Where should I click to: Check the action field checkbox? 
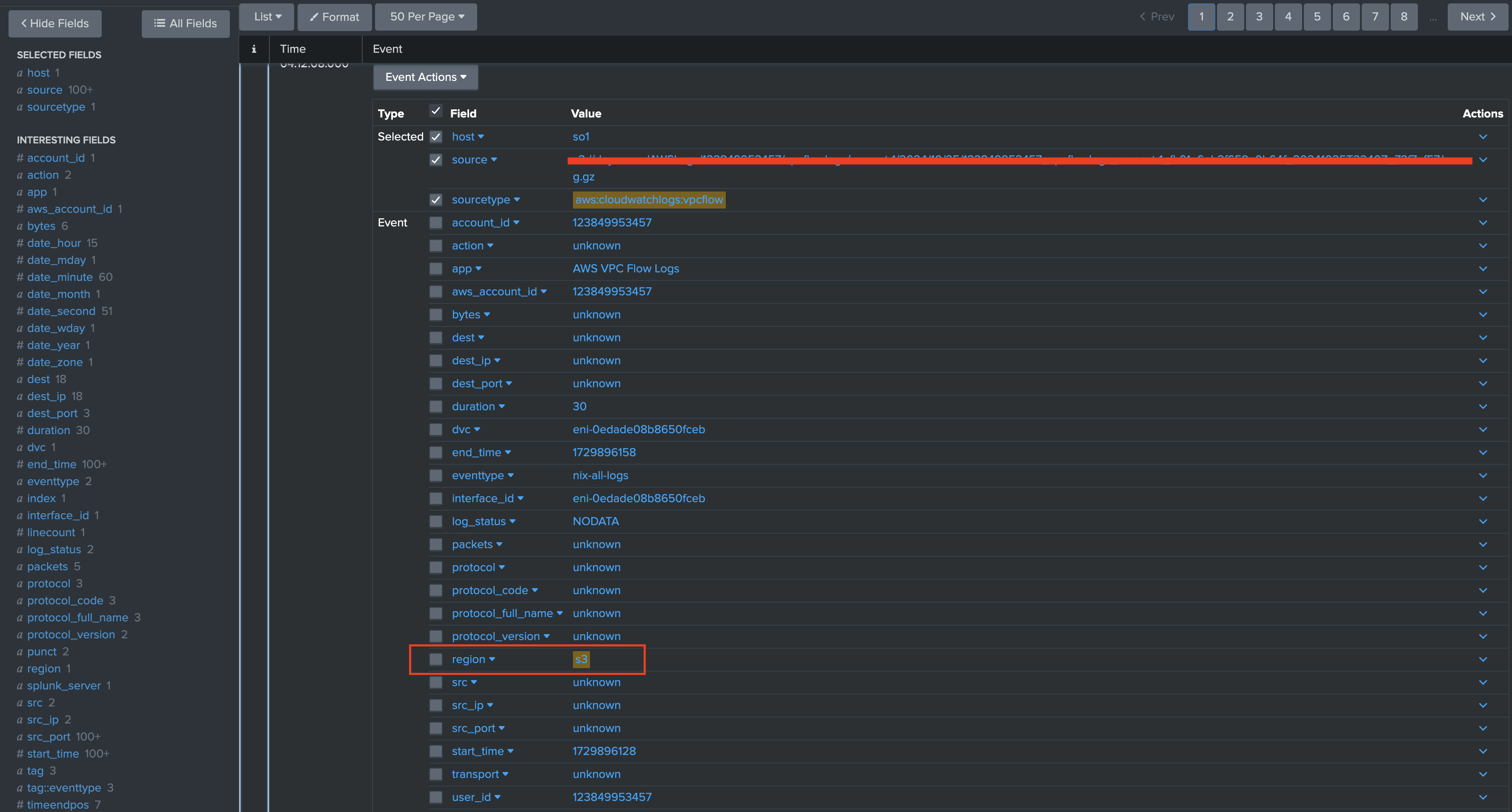[x=436, y=245]
